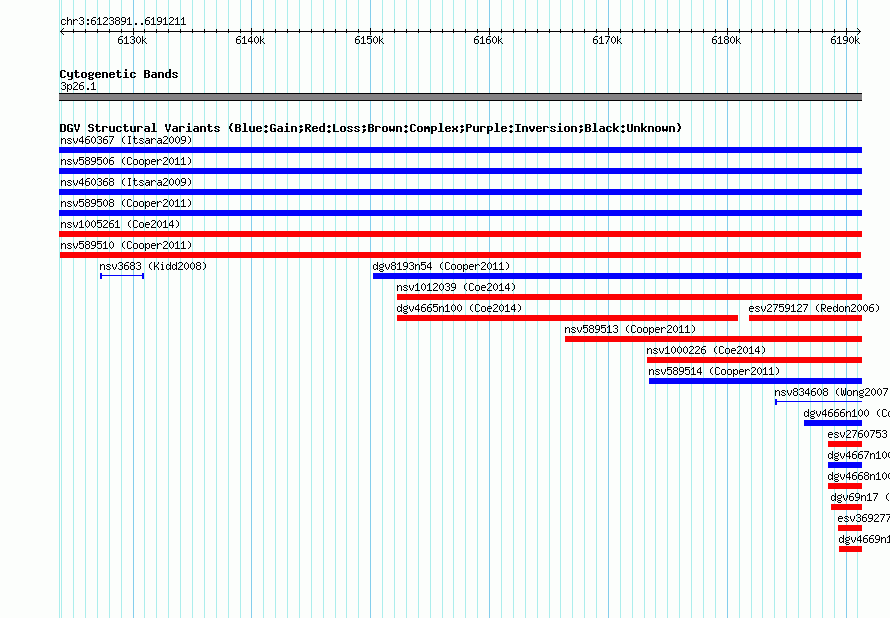Click the esv369277 red bar
Image resolution: width=890 pixels, height=618 pixels.
click(850, 528)
